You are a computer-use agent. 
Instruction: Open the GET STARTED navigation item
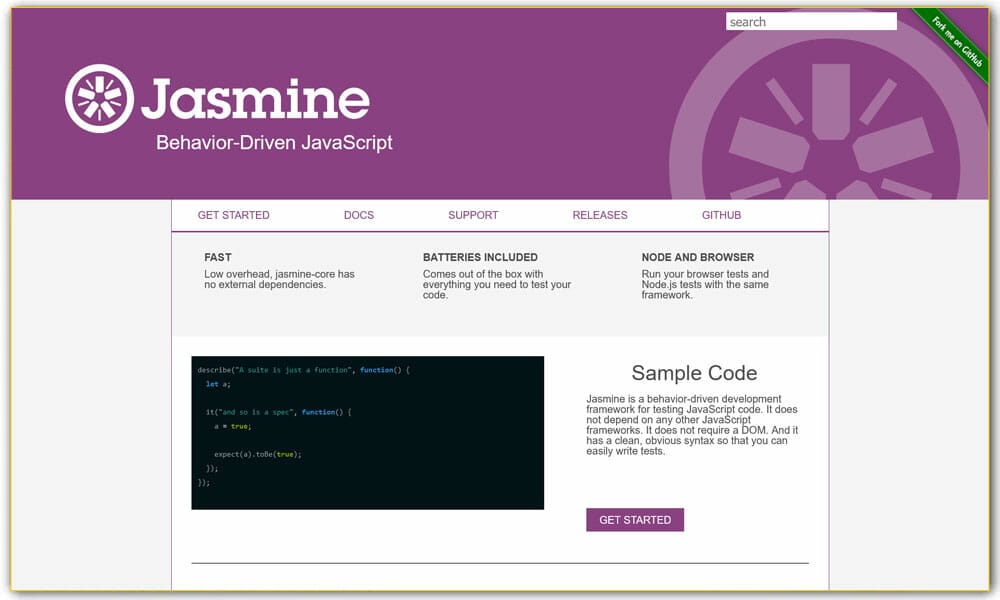[x=233, y=215]
